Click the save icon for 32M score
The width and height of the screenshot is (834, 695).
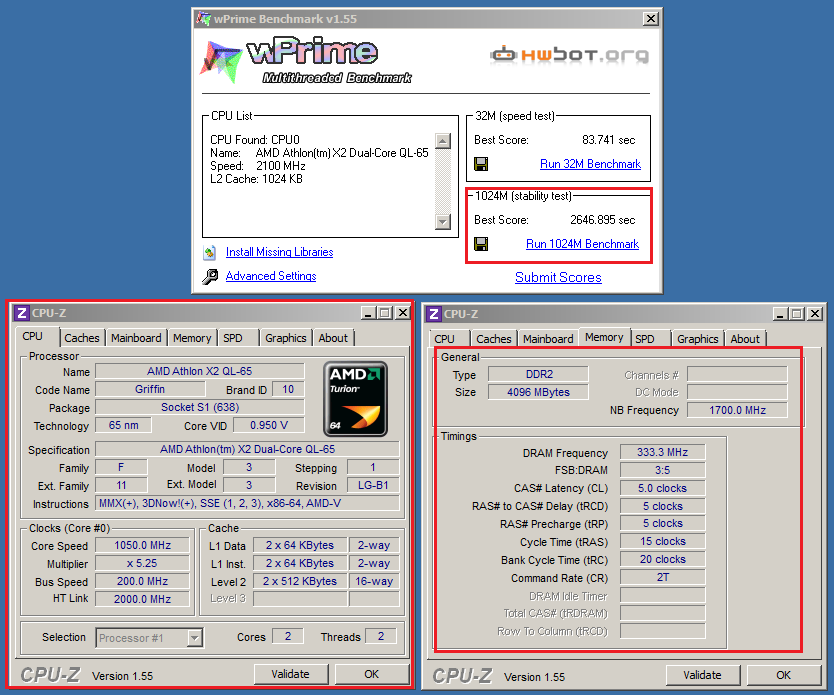481,164
